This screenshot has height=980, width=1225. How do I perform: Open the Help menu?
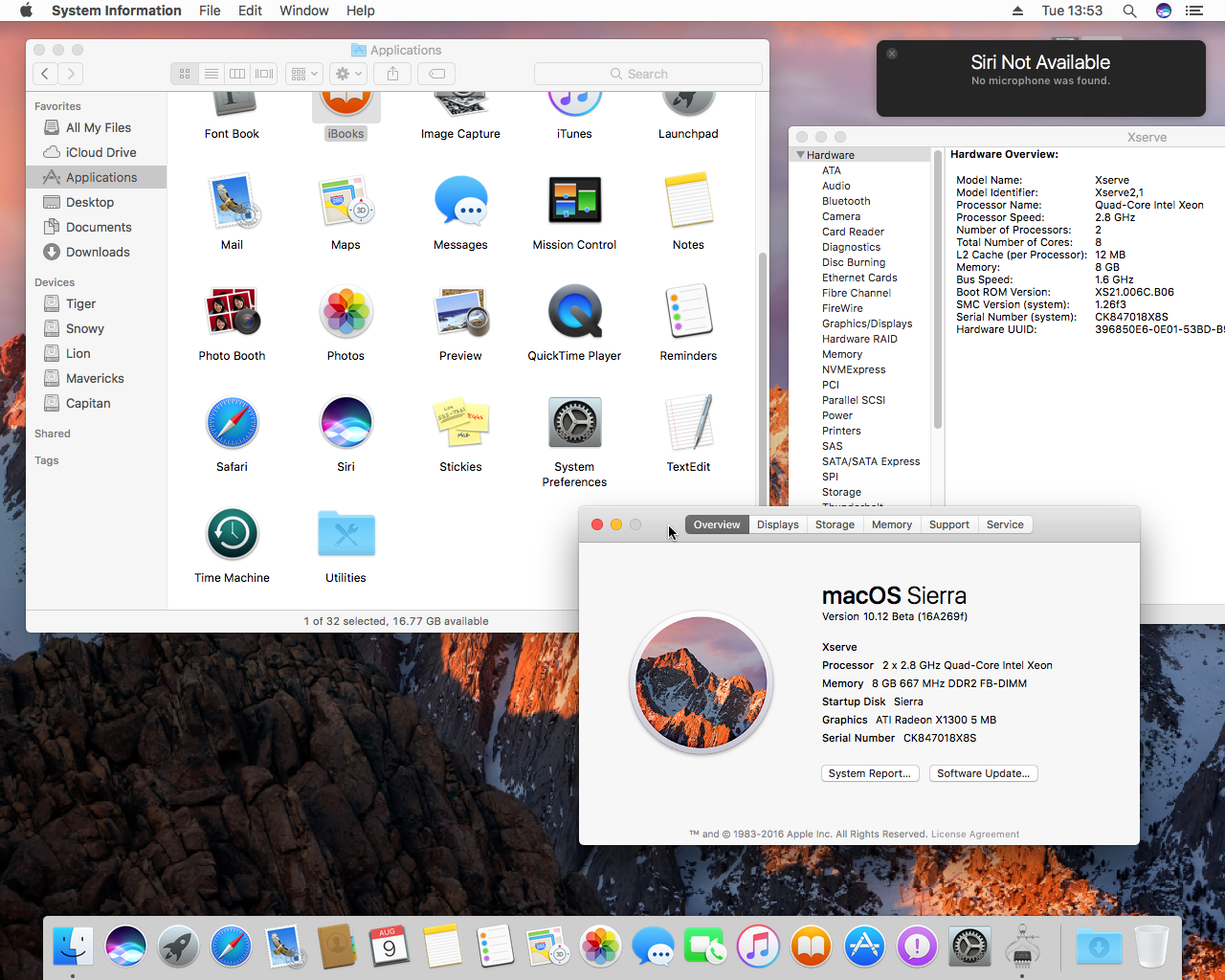click(x=361, y=11)
